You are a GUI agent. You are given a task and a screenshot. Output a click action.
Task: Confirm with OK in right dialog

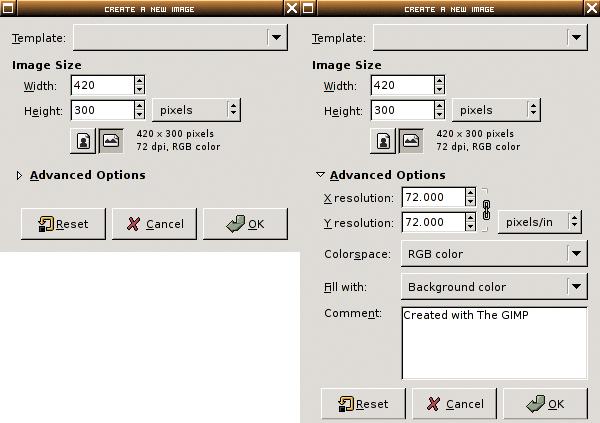545,404
